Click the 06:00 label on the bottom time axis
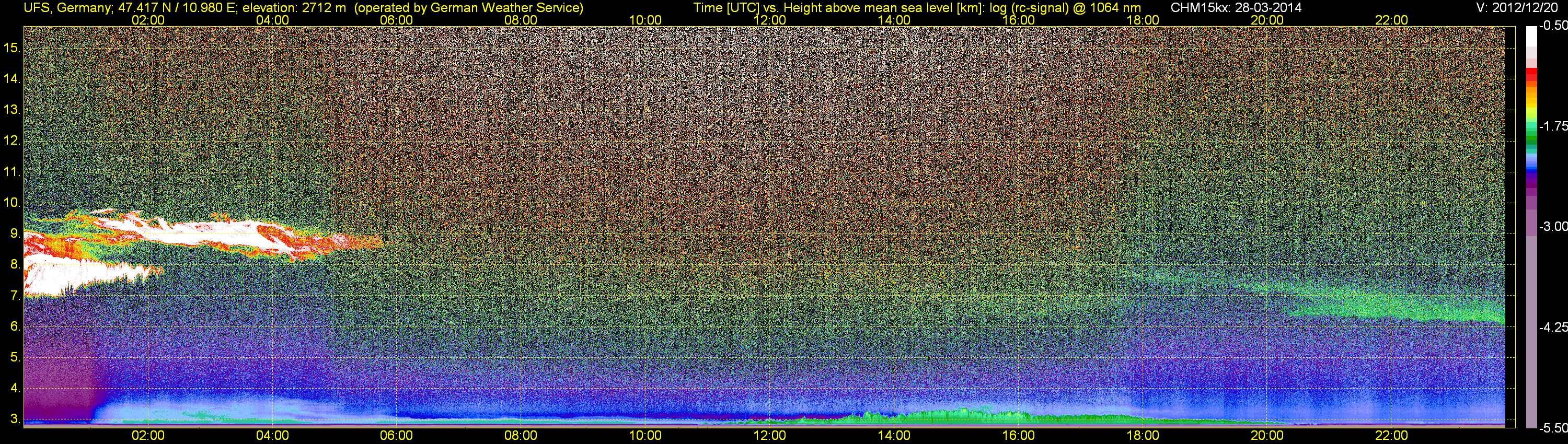Image resolution: width=1568 pixels, height=444 pixels. 396,436
